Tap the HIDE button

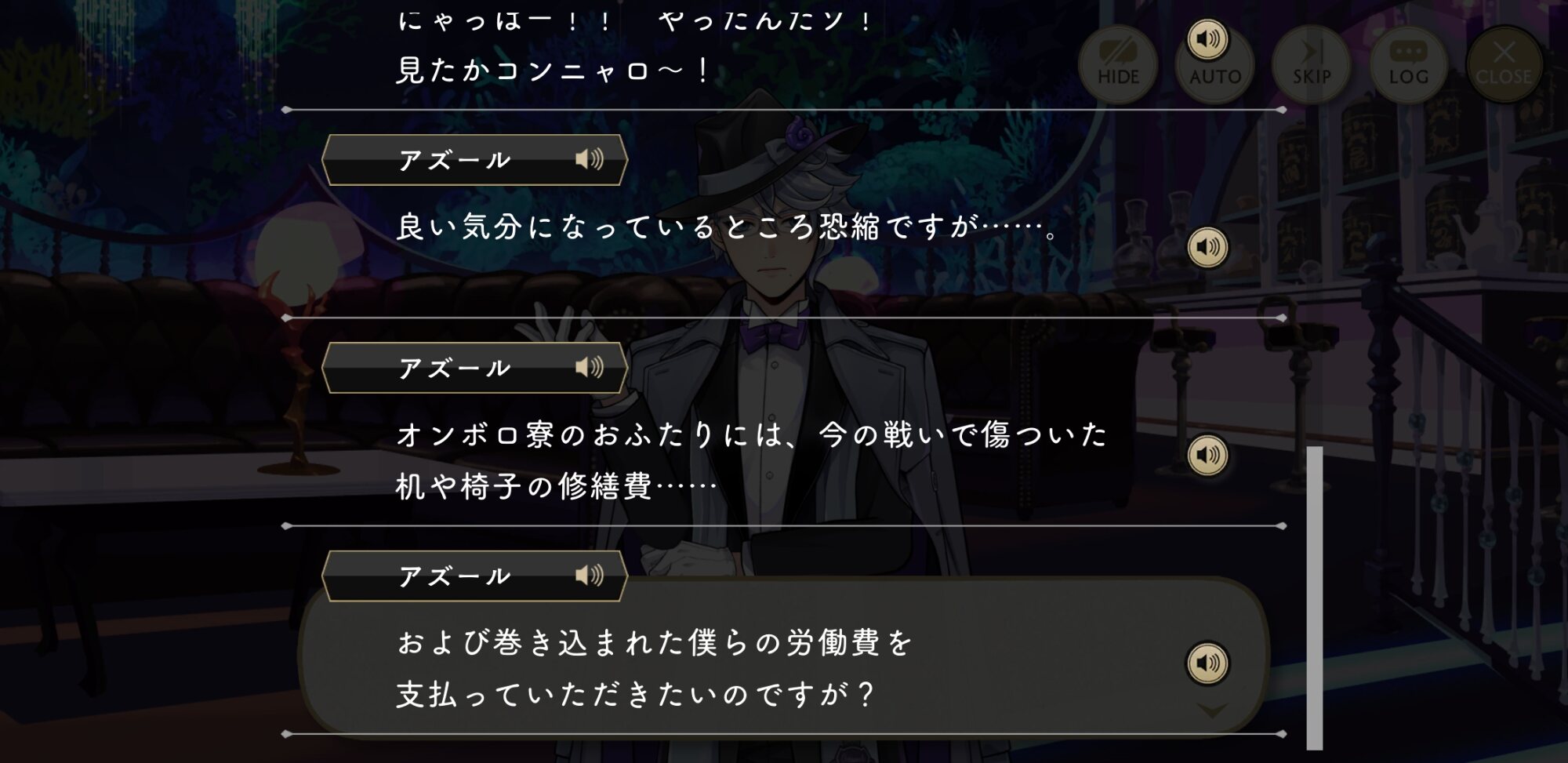[1118, 64]
